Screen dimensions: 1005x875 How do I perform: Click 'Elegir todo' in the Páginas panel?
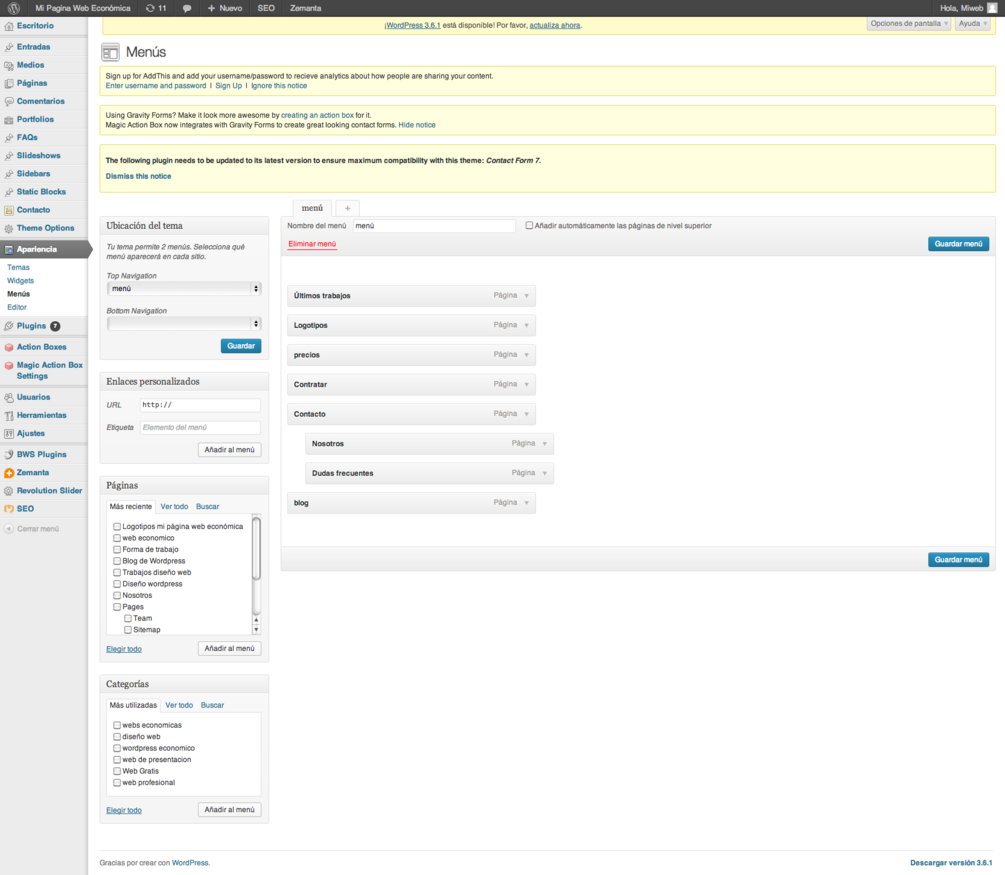(124, 649)
